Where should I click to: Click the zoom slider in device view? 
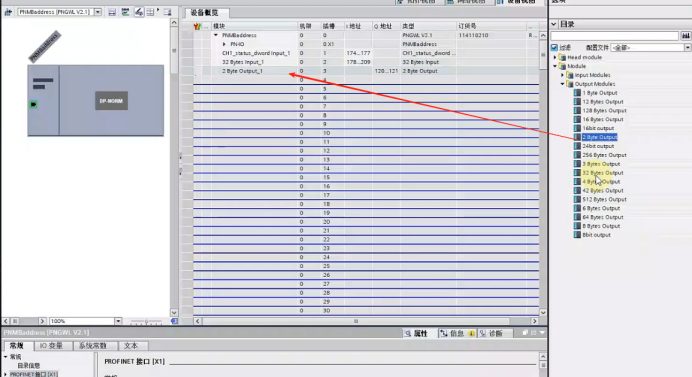coord(146,321)
